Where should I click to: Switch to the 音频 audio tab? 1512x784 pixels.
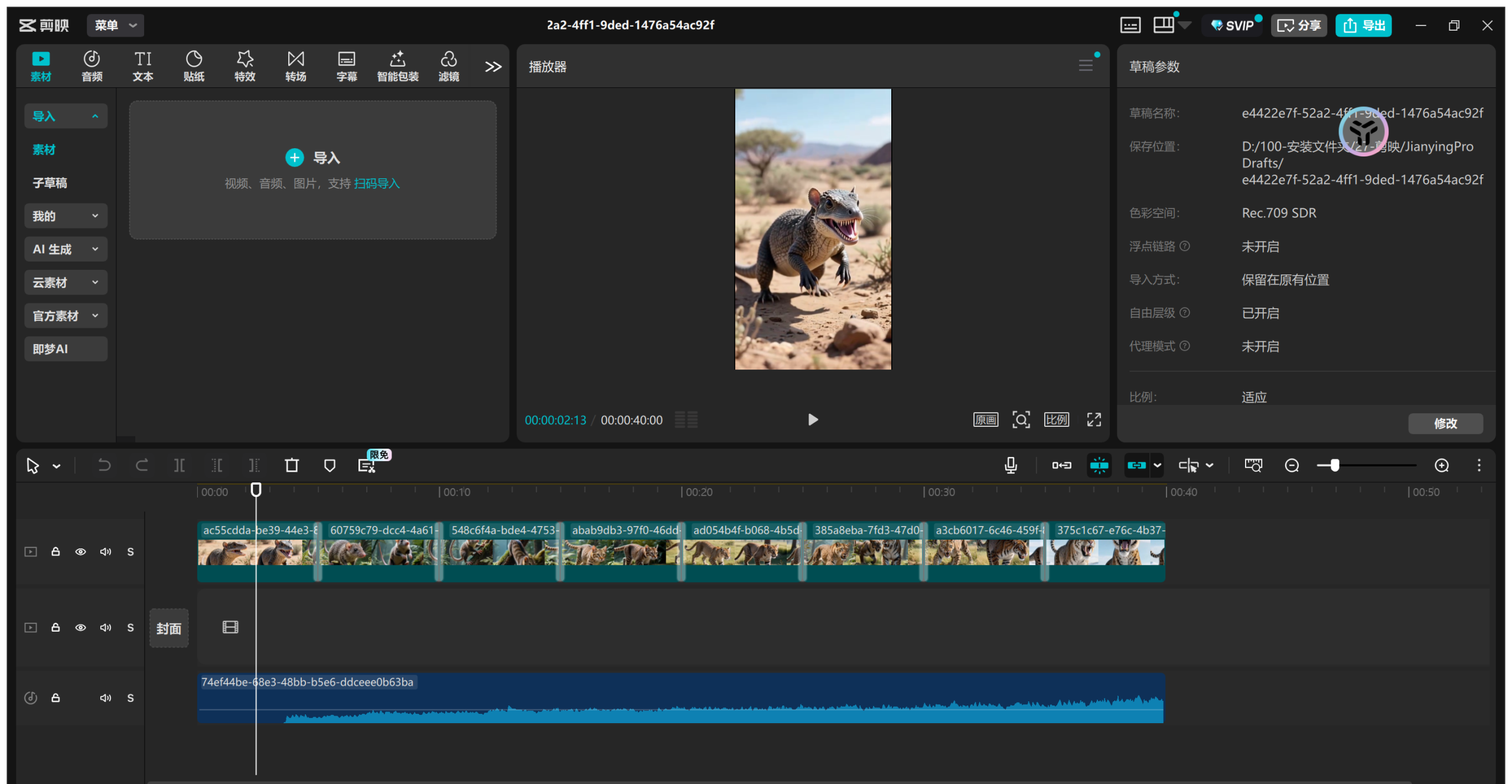[x=92, y=66]
